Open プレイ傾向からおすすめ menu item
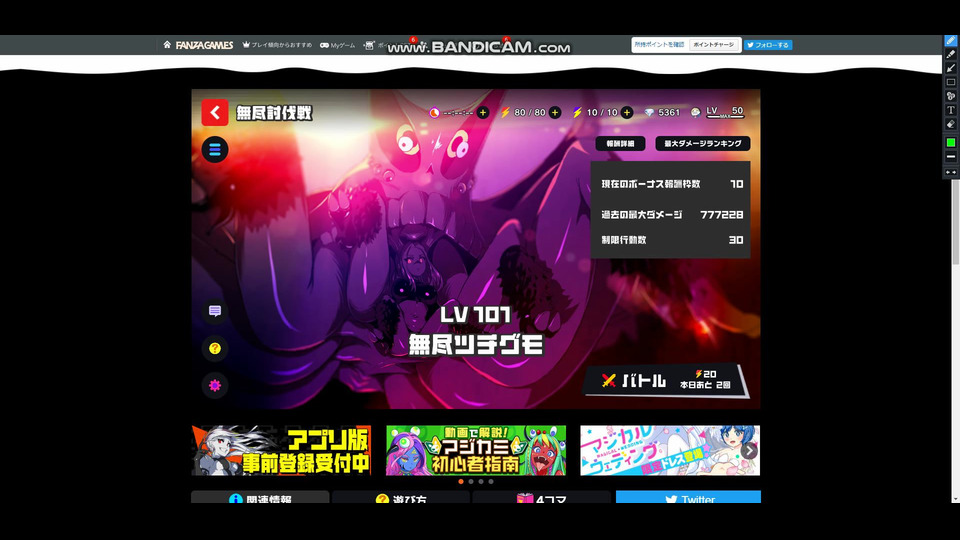960x540 pixels. (x=277, y=45)
